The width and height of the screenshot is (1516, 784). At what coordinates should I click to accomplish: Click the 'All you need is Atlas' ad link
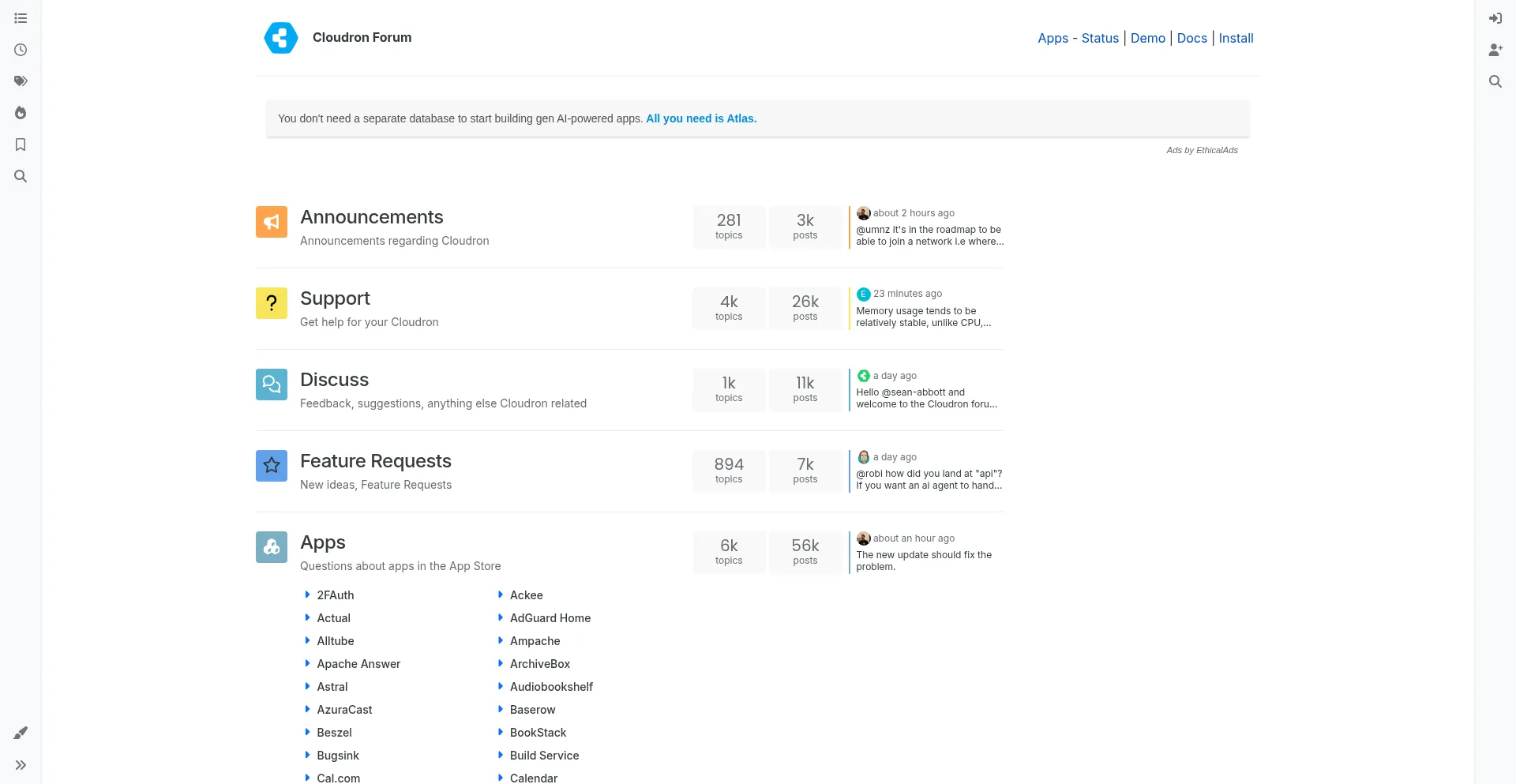pyautogui.click(x=701, y=118)
